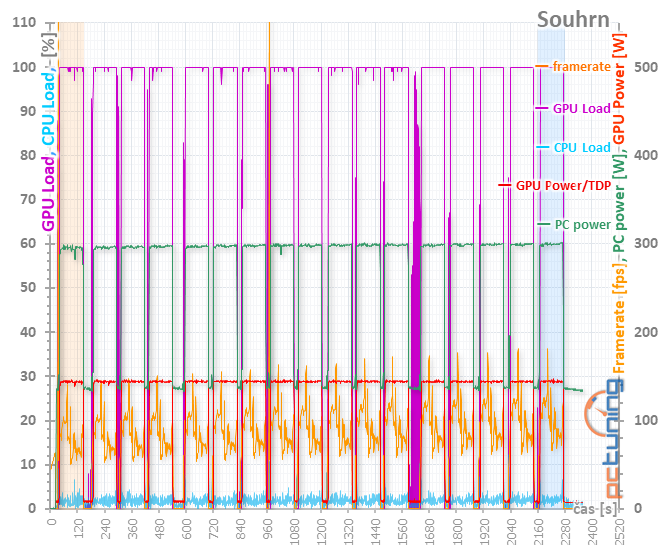The width and height of the screenshot is (660, 545).
Task: Click the right axis value 400
Action: pos(646,155)
